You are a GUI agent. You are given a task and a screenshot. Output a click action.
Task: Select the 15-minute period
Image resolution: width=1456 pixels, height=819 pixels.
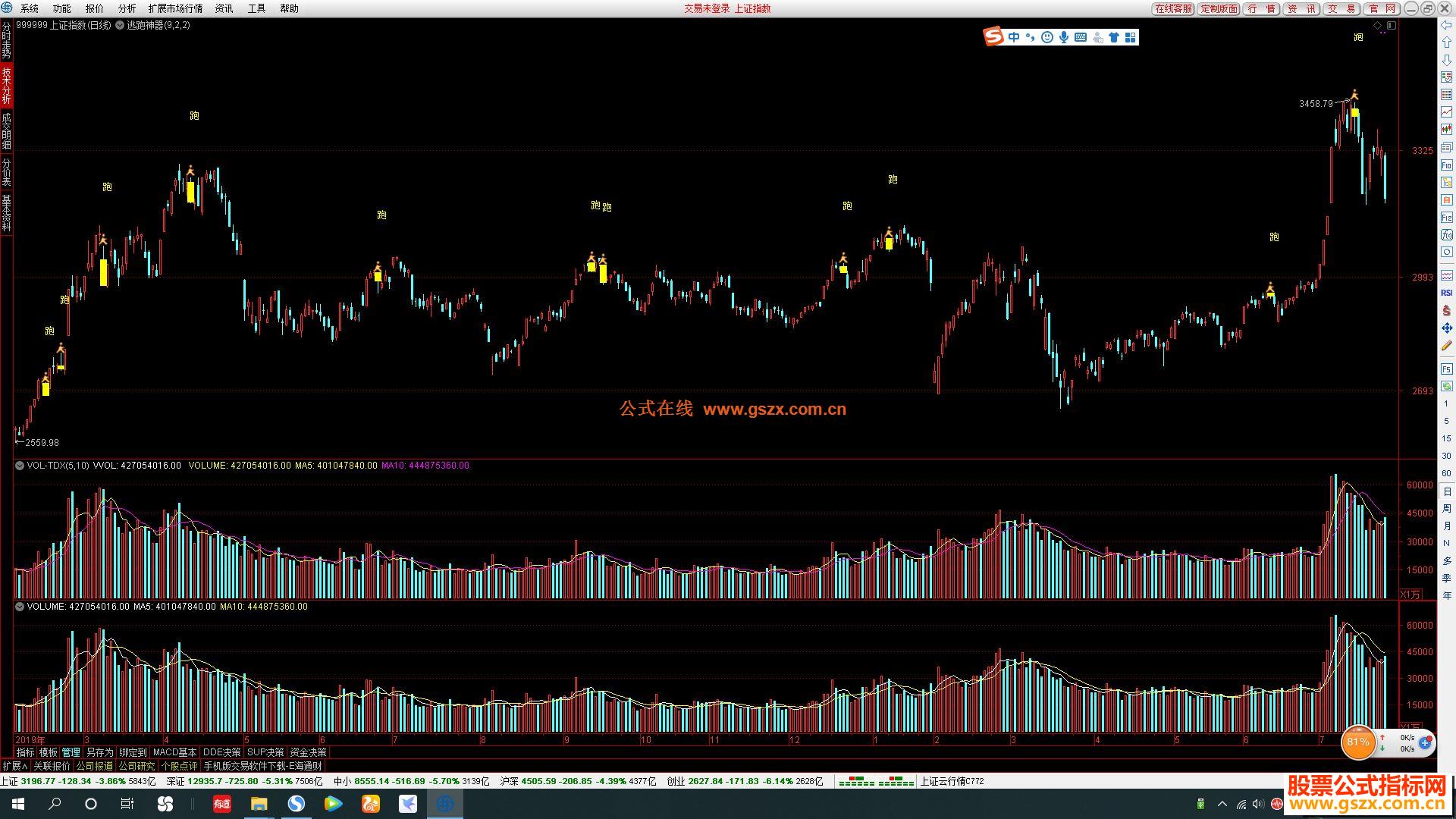pyautogui.click(x=1446, y=438)
